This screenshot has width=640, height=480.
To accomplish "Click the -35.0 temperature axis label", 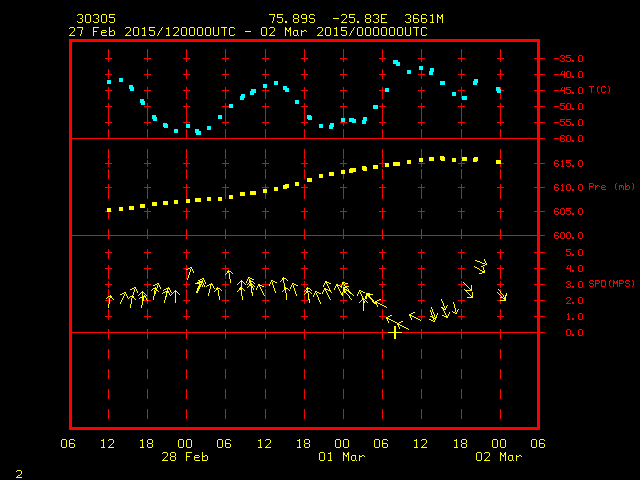I will (x=569, y=59).
